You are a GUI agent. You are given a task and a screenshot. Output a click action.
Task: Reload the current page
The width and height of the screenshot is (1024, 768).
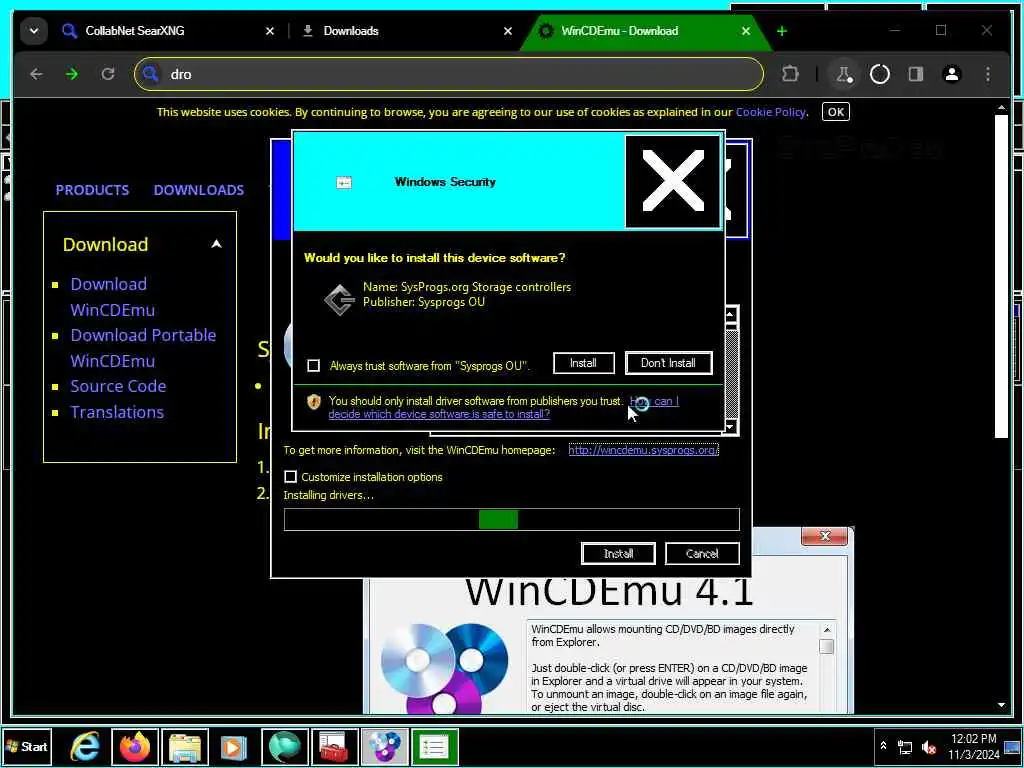[108, 74]
